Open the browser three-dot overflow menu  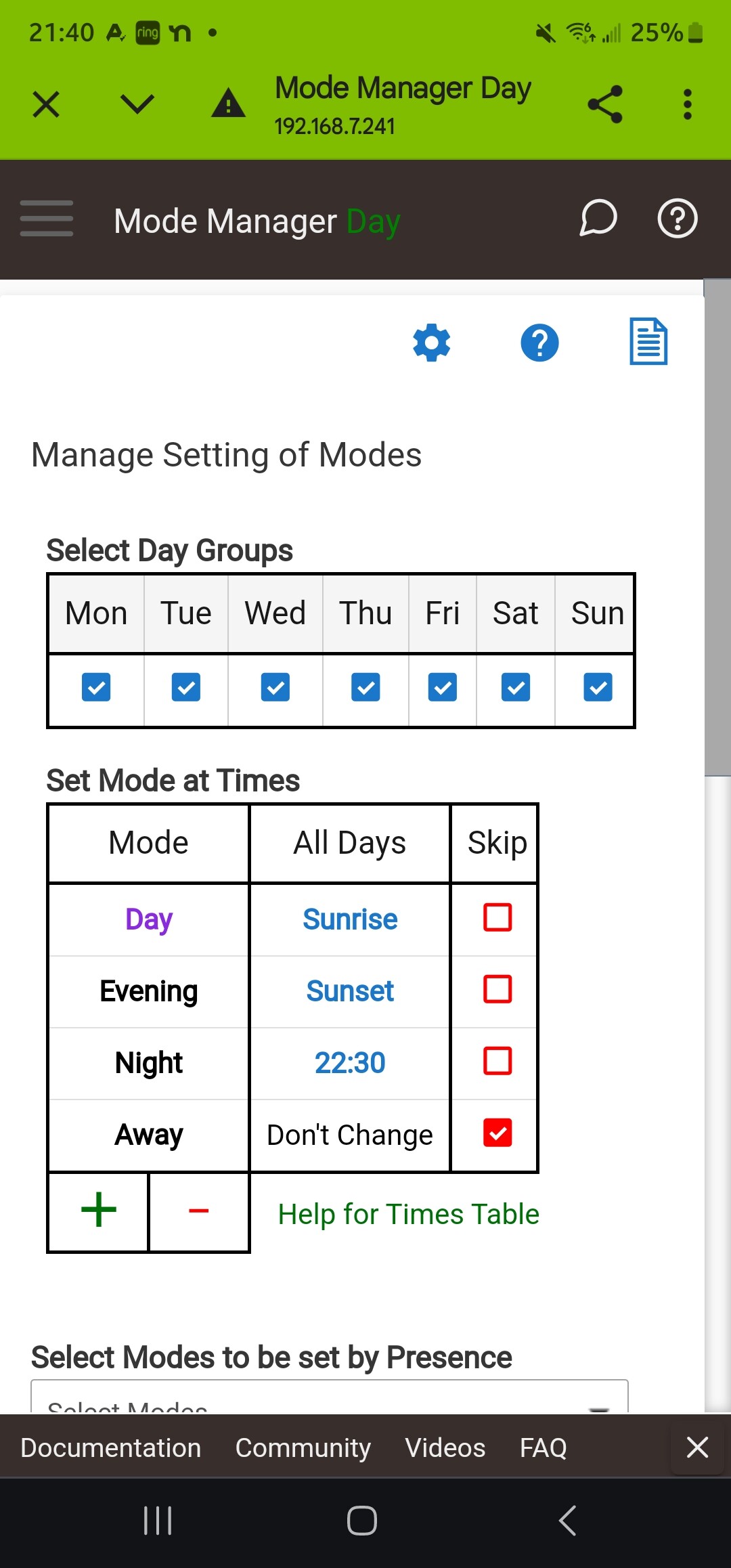point(688,104)
